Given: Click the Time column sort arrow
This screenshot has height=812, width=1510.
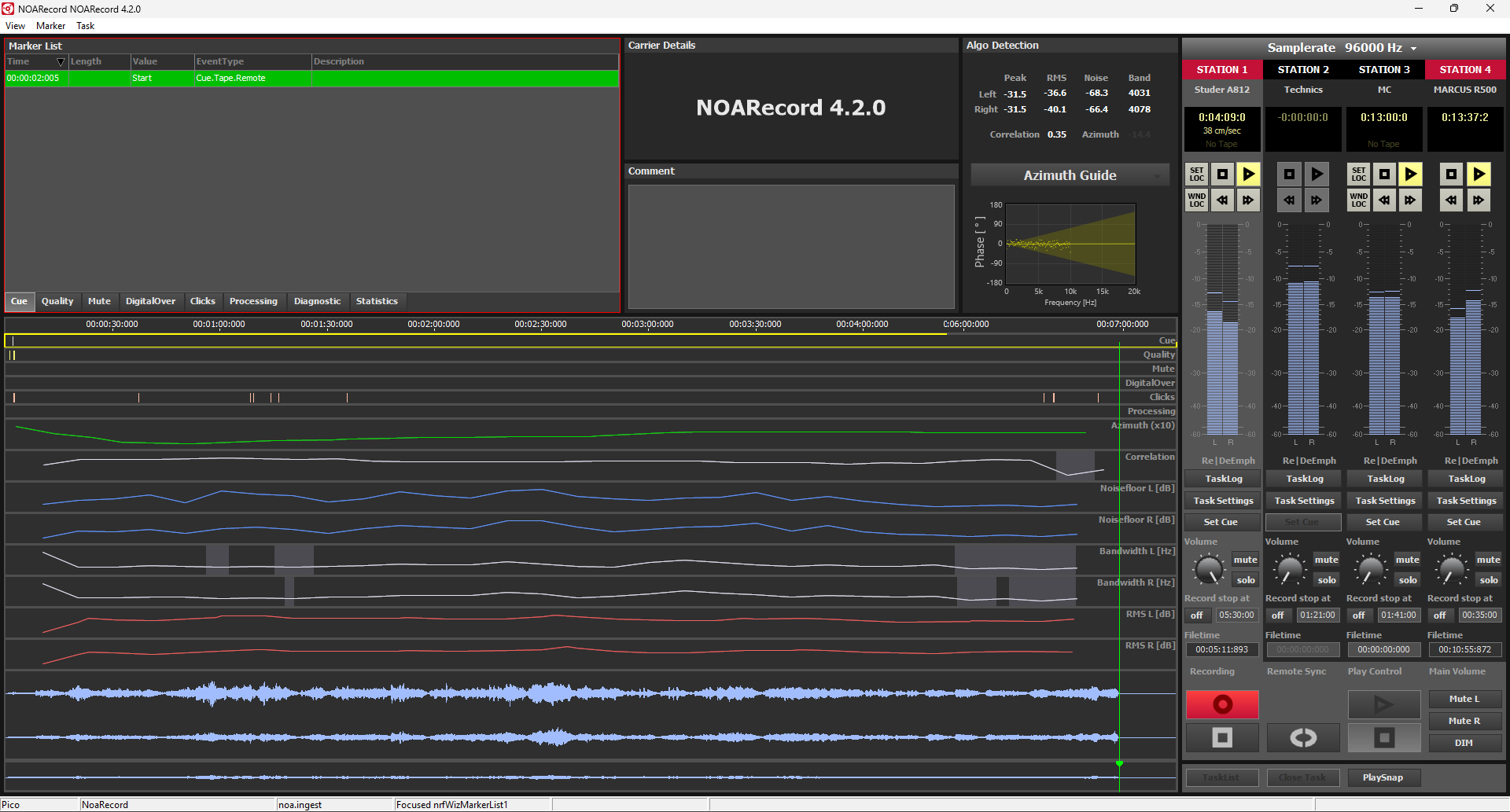Looking at the screenshot, I should (x=61, y=62).
